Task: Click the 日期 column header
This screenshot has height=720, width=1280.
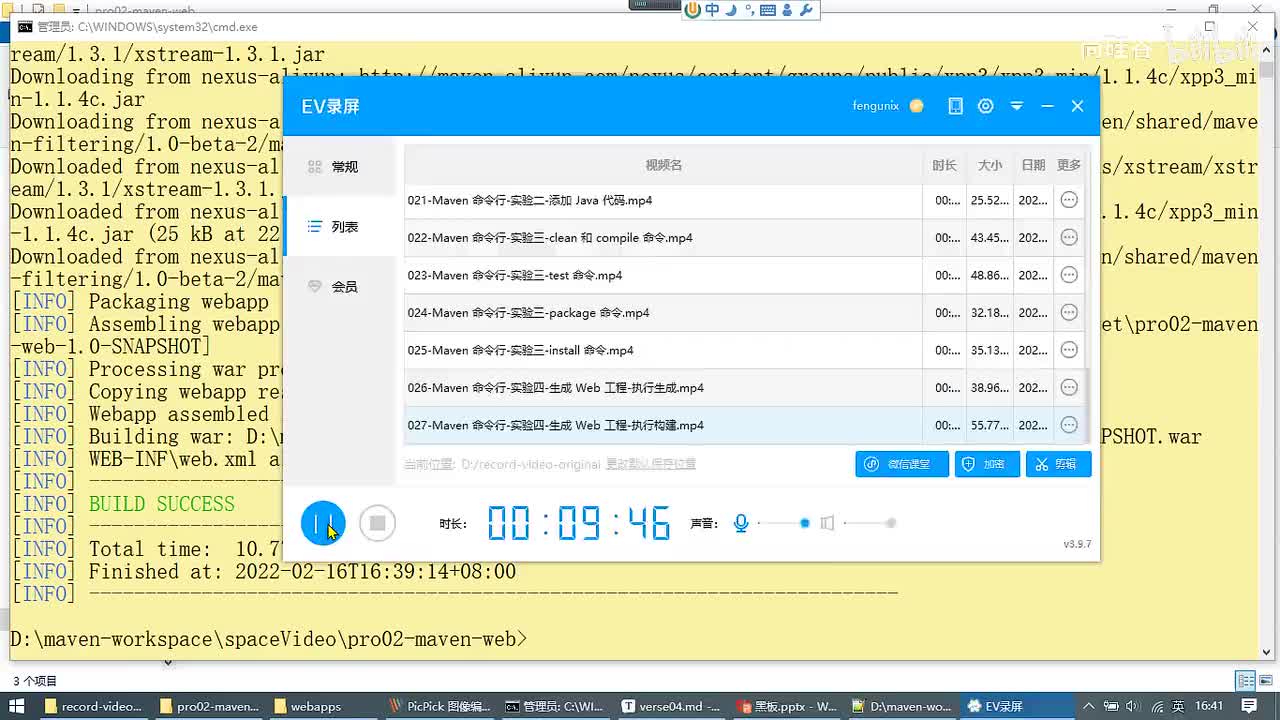Action: coord(1033,165)
